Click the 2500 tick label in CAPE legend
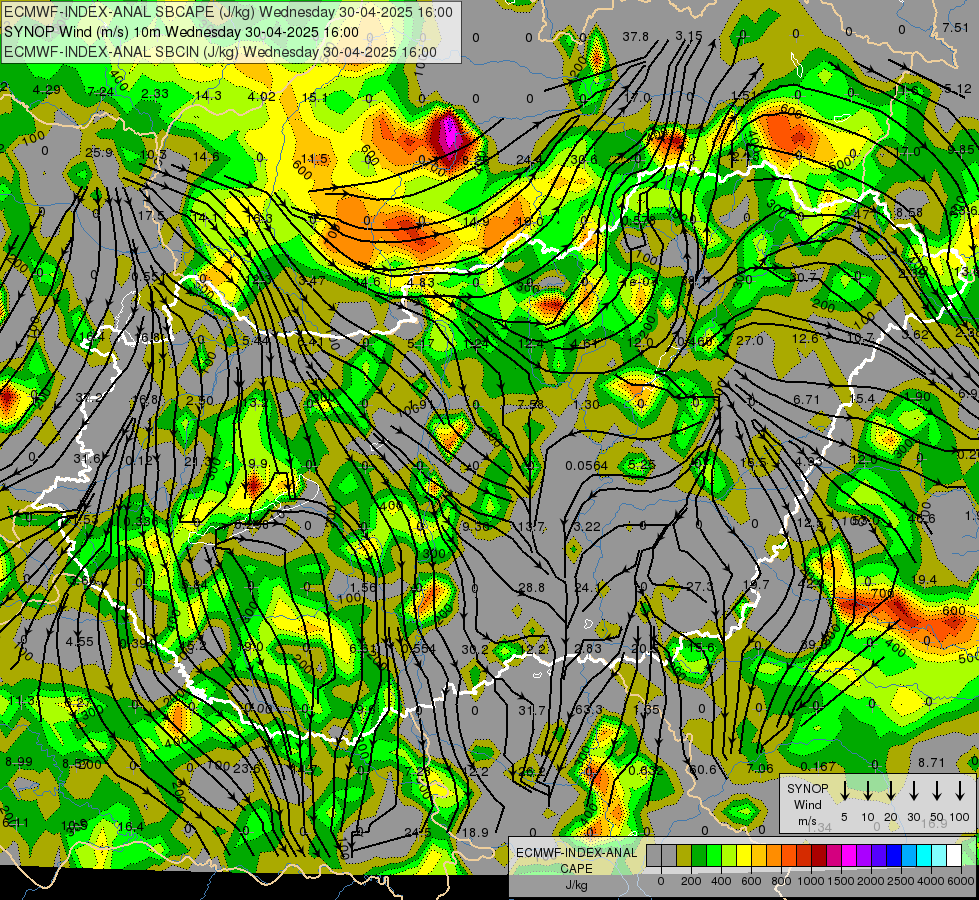Image resolution: width=979 pixels, height=900 pixels. tap(901, 881)
